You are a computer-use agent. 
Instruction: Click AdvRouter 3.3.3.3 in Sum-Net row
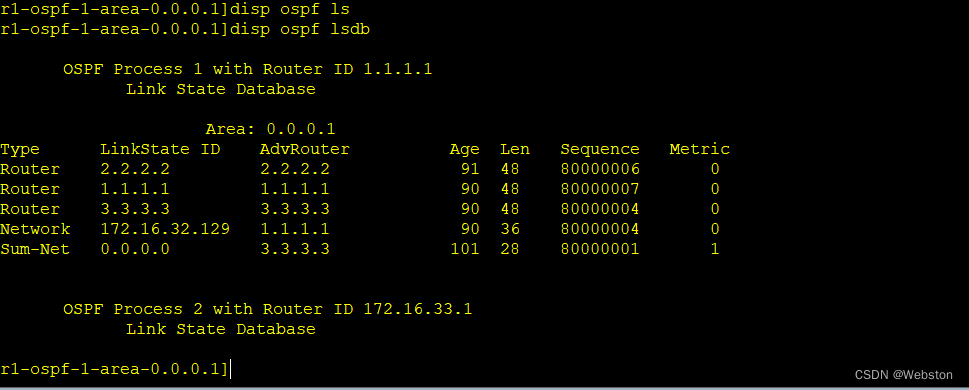[295, 249]
